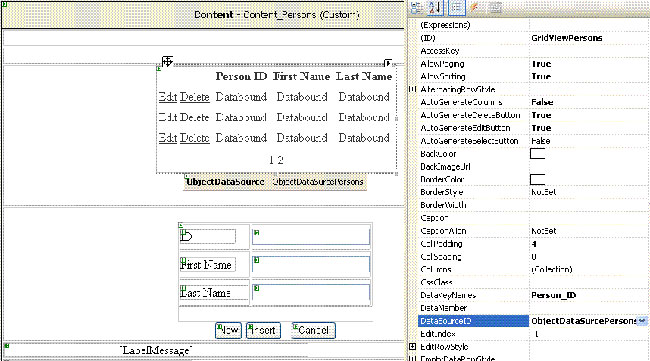Select the CssClass property

tap(436, 282)
